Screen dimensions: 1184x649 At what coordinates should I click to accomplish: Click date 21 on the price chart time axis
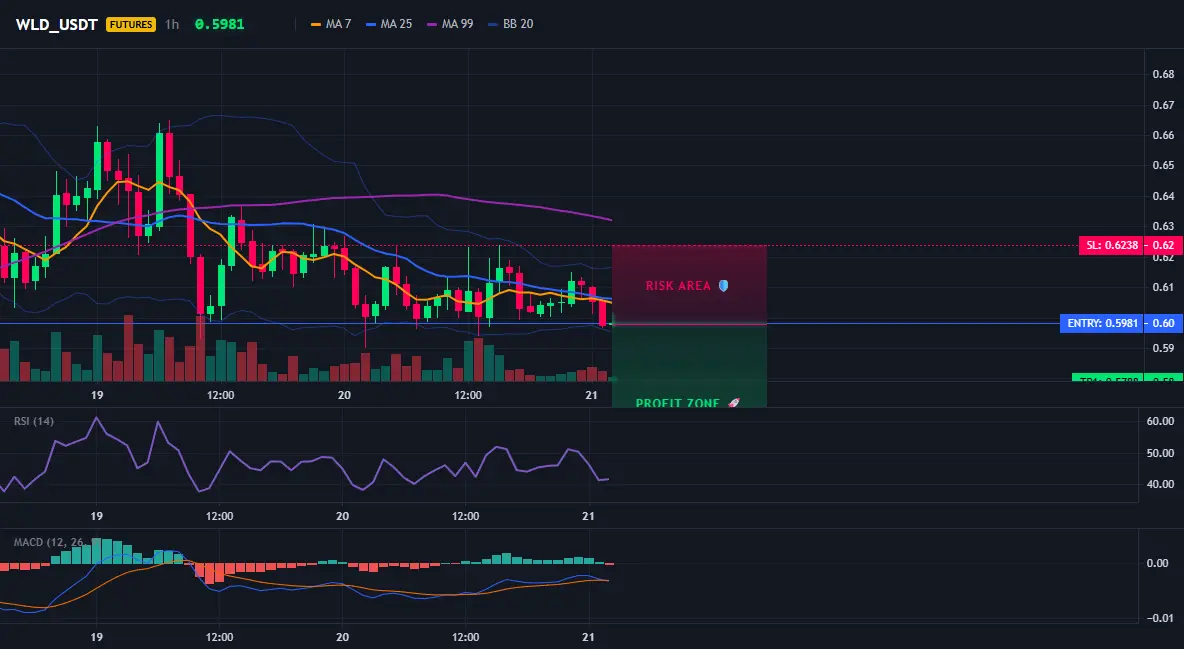[591, 395]
